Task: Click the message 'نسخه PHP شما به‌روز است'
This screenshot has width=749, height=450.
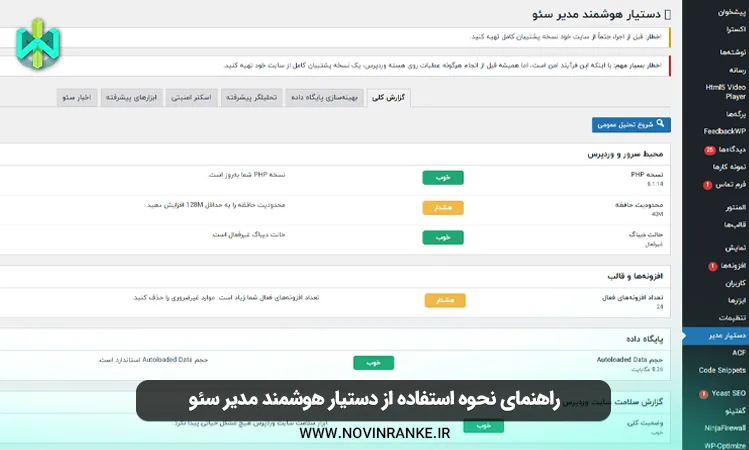Action: point(246,175)
